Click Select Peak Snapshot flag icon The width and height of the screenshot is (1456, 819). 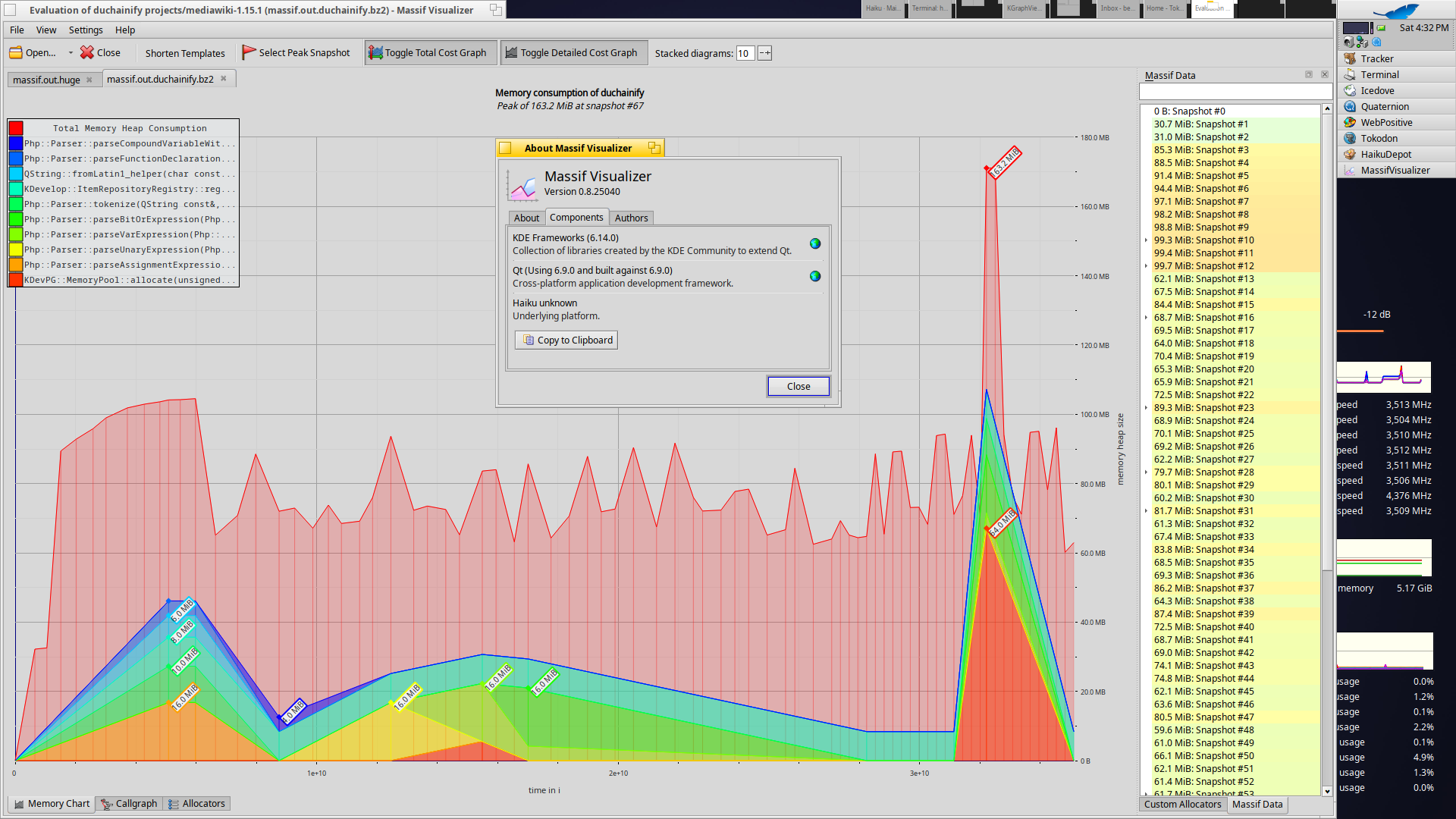pyautogui.click(x=249, y=53)
